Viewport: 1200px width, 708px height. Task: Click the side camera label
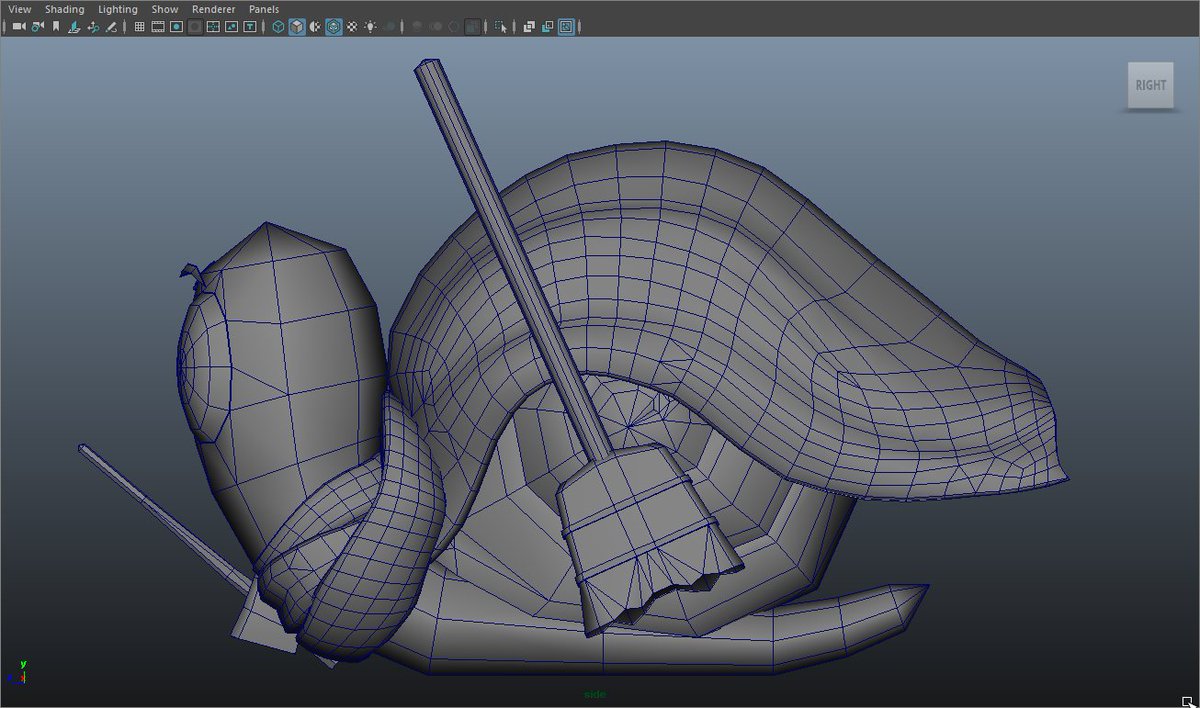[593, 692]
